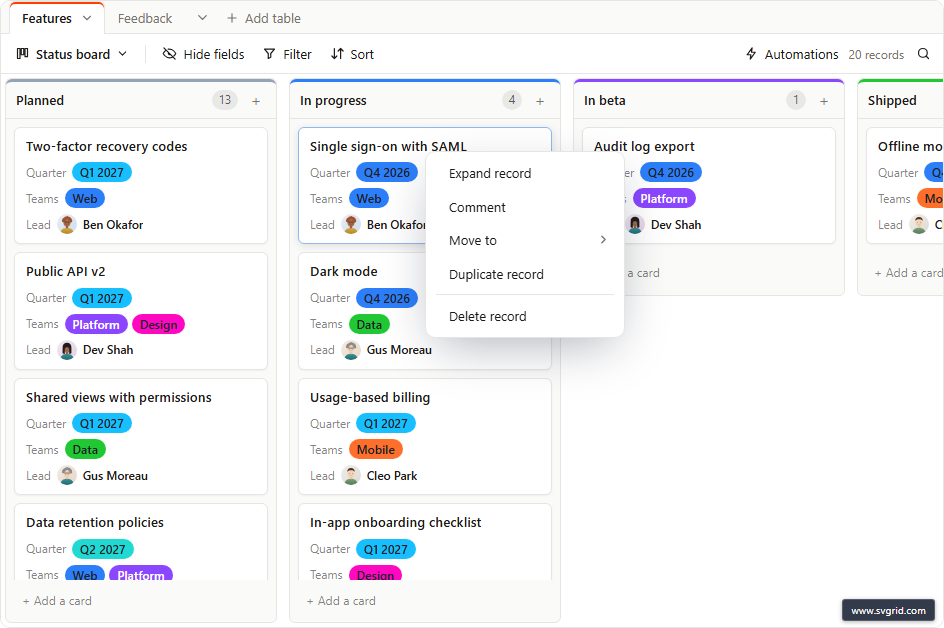The height and width of the screenshot is (628, 944).
Task: Click Web tag on Single sign-on card
Action: click(368, 199)
